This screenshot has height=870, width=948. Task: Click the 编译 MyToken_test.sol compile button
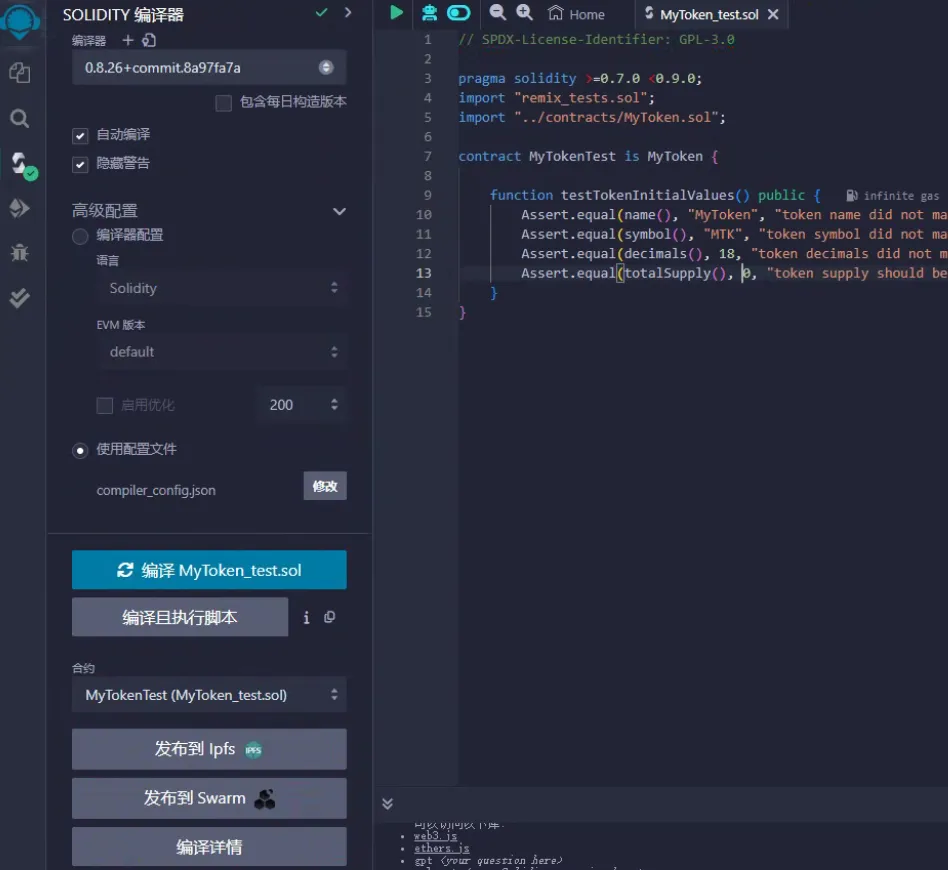209,570
